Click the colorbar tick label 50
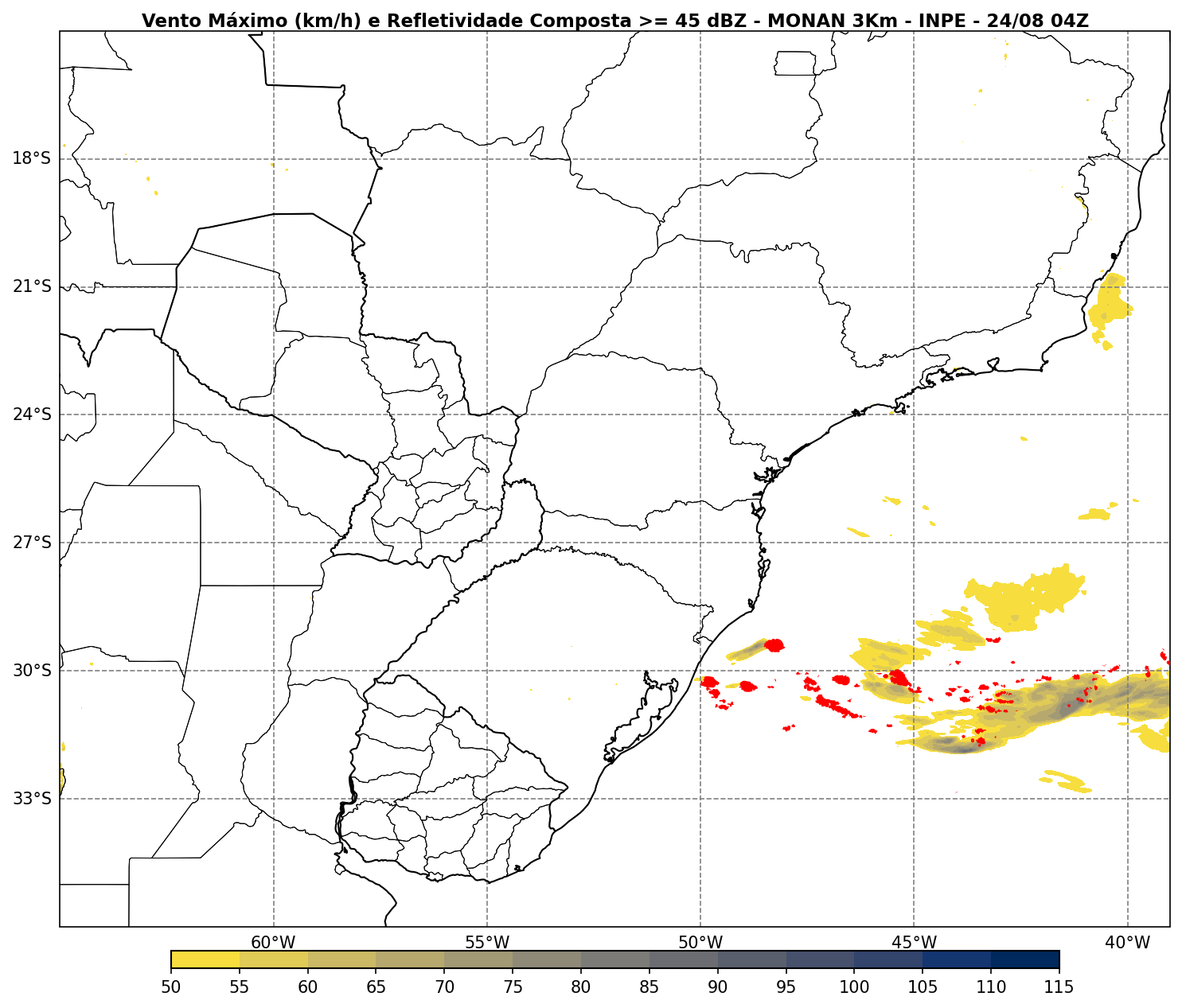 point(171,988)
